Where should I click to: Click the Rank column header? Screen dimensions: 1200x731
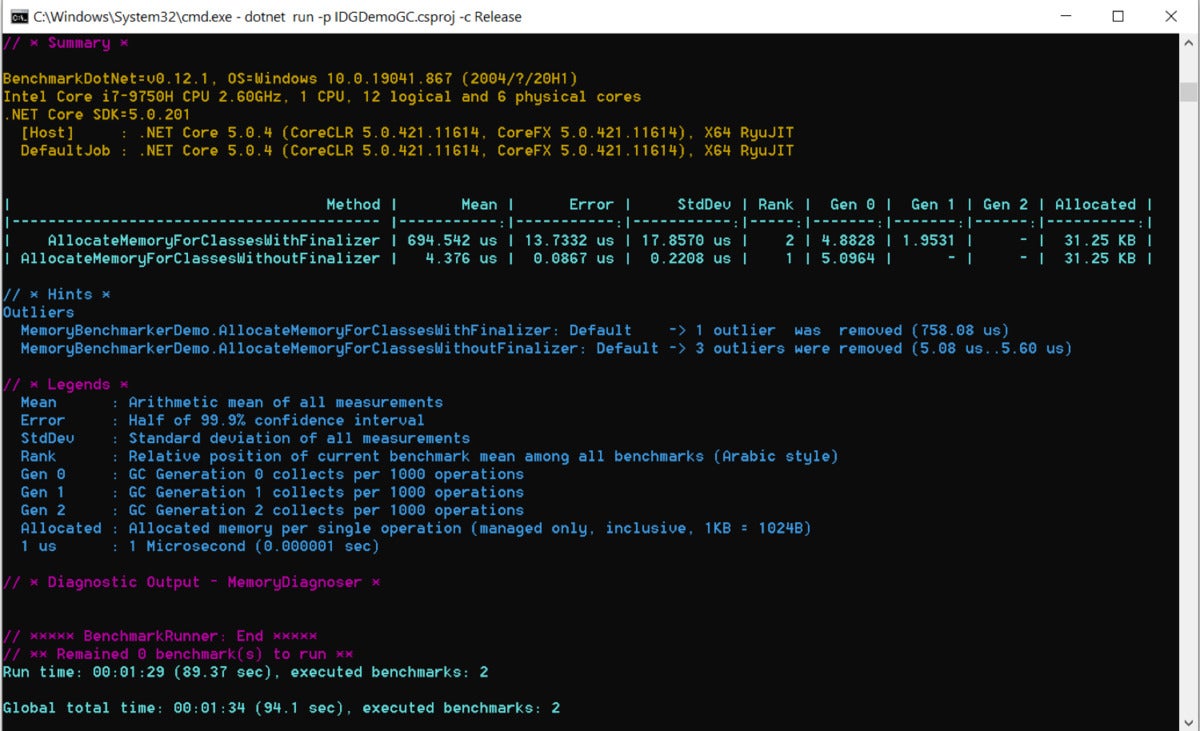tap(775, 204)
